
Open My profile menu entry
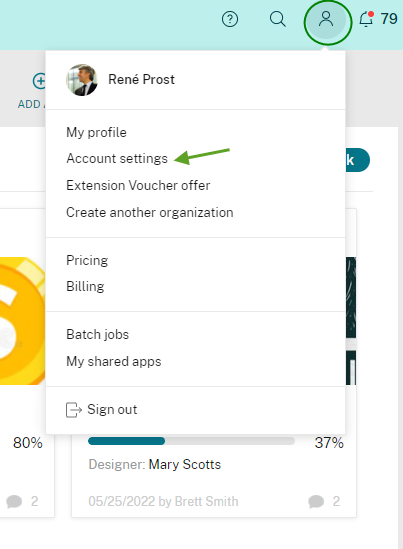96,133
